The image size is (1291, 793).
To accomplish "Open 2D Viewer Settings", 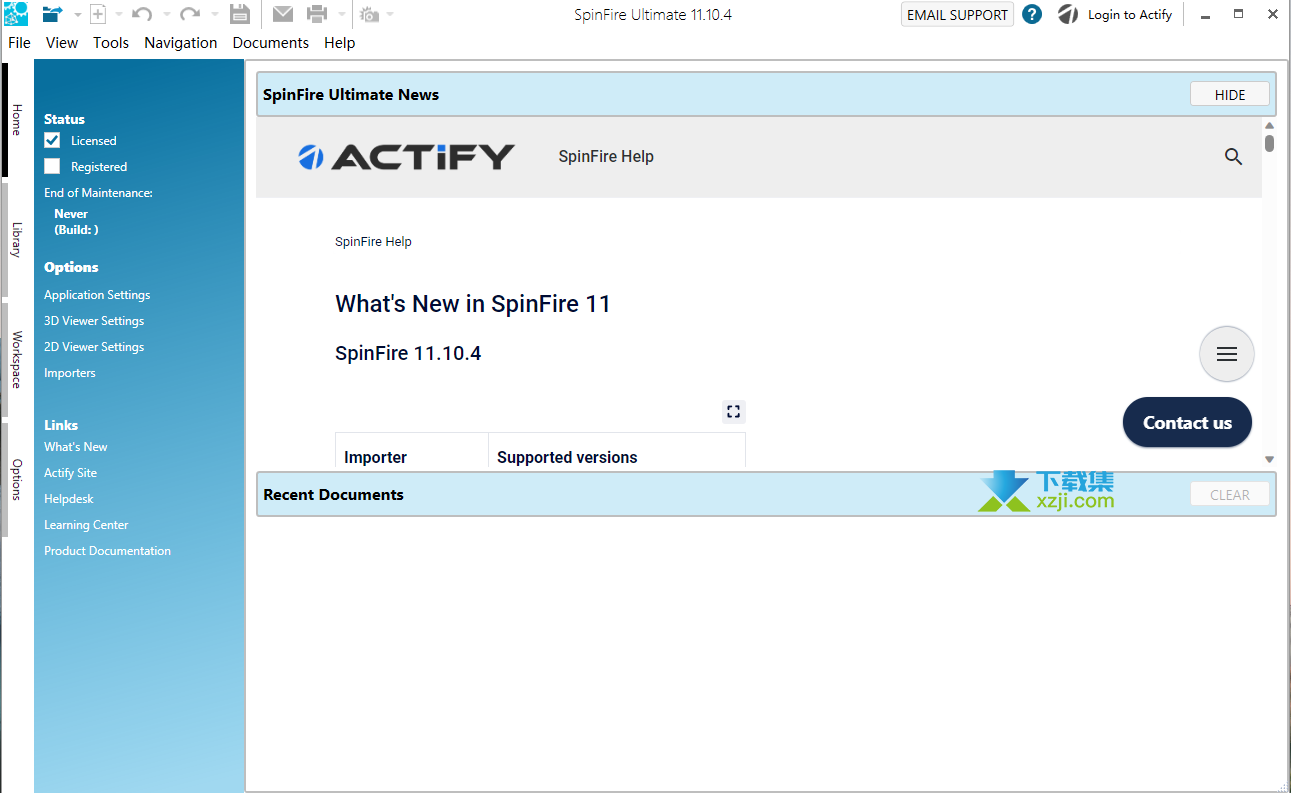I will point(94,347).
